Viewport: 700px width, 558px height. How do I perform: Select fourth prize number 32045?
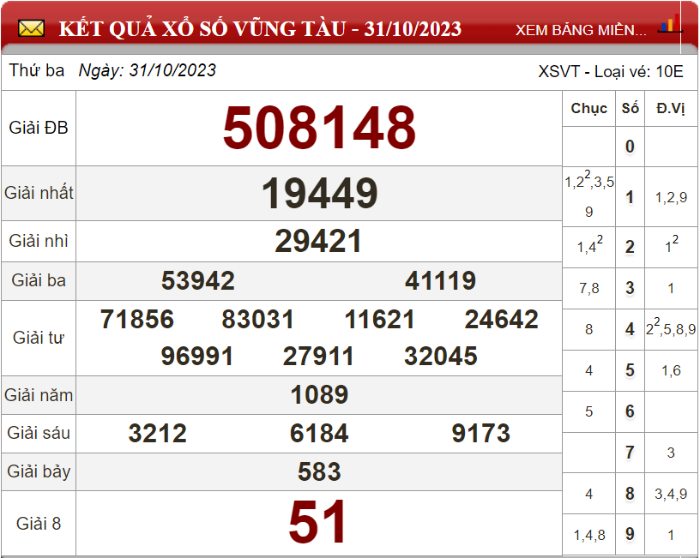(x=441, y=356)
